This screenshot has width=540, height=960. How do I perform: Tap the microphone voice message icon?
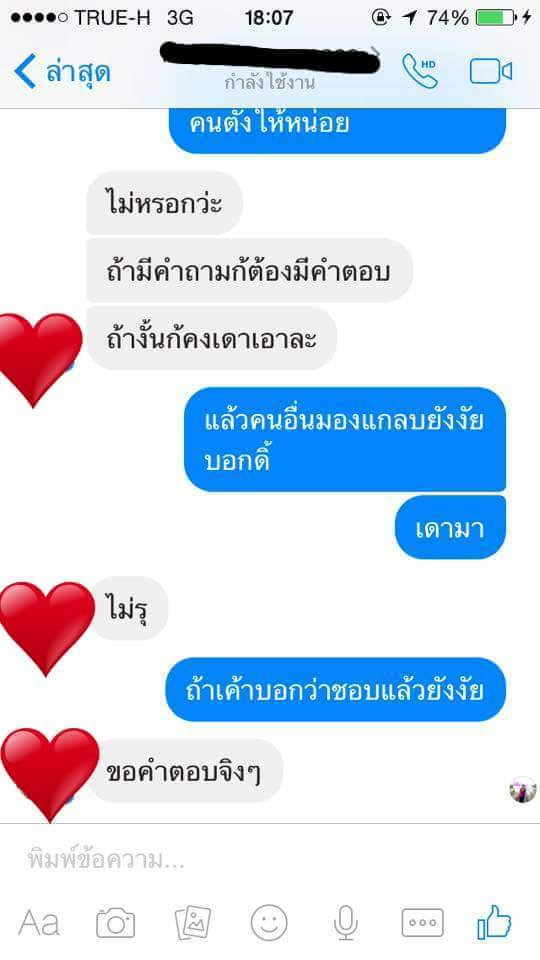[x=346, y=923]
